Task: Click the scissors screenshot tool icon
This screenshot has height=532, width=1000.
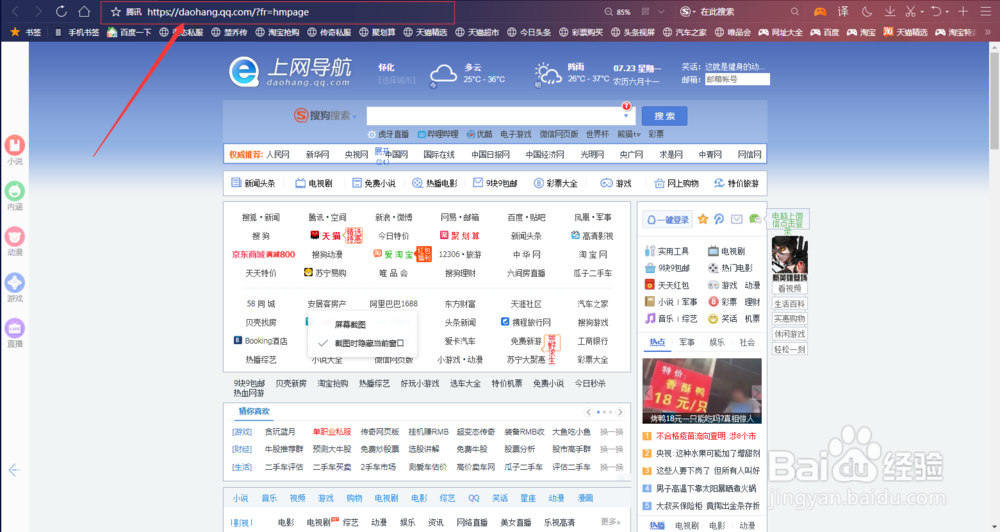Action: pyautogui.click(x=911, y=11)
